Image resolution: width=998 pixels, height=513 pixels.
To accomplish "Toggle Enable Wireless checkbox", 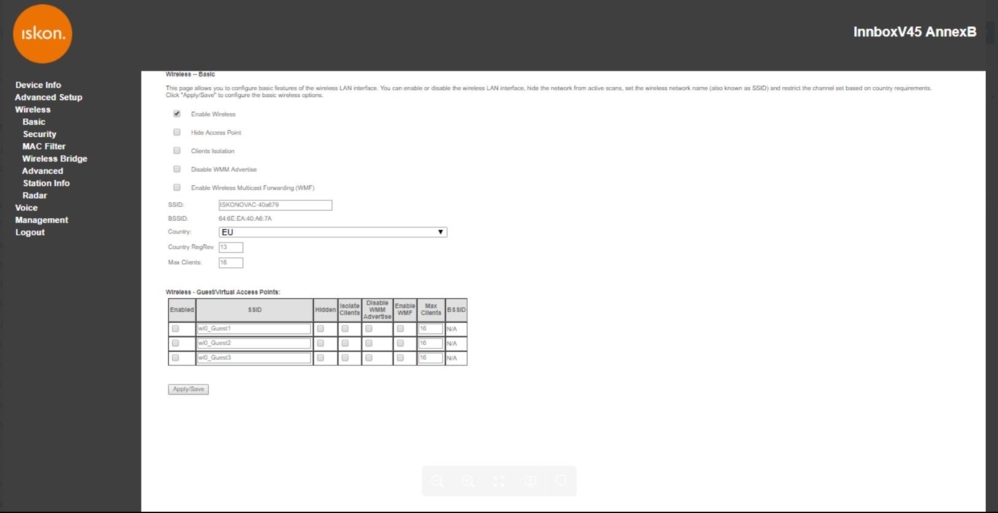I will click(177, 114).
